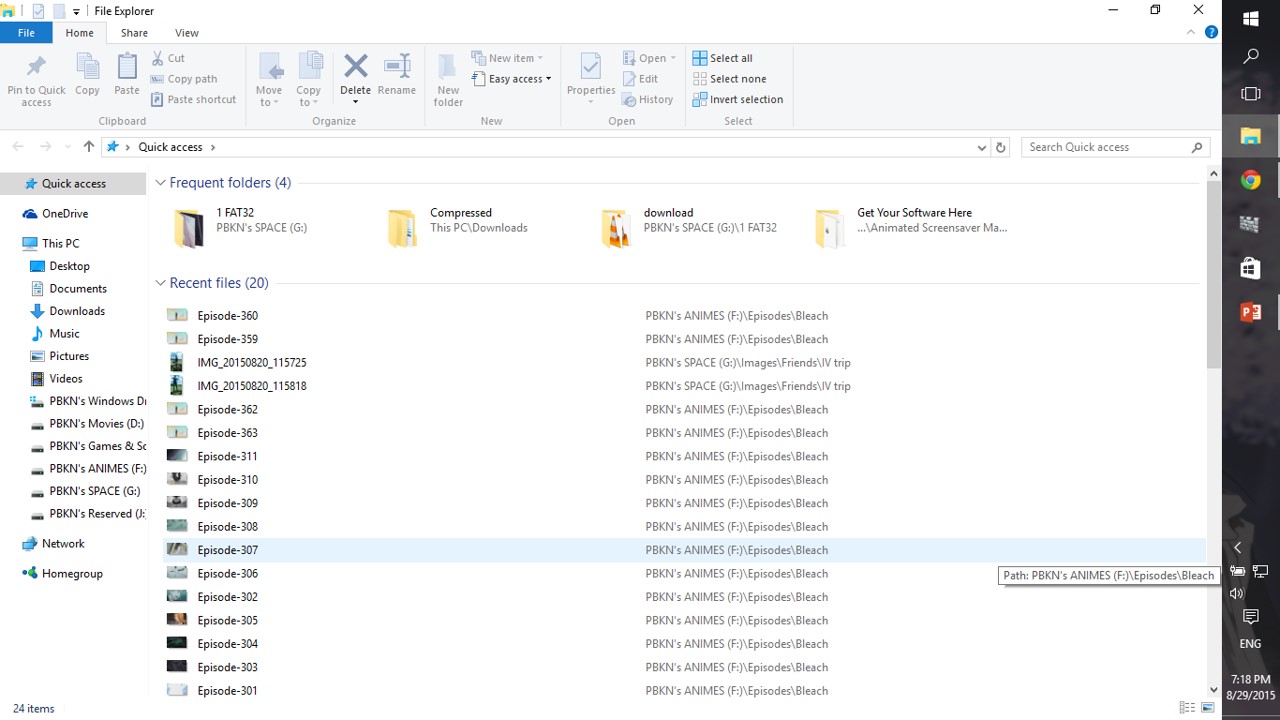
Task: Select PBKN's ANIMES (F:) drive in sidebar
Action: pyautogui.click(x=97, y=468)
